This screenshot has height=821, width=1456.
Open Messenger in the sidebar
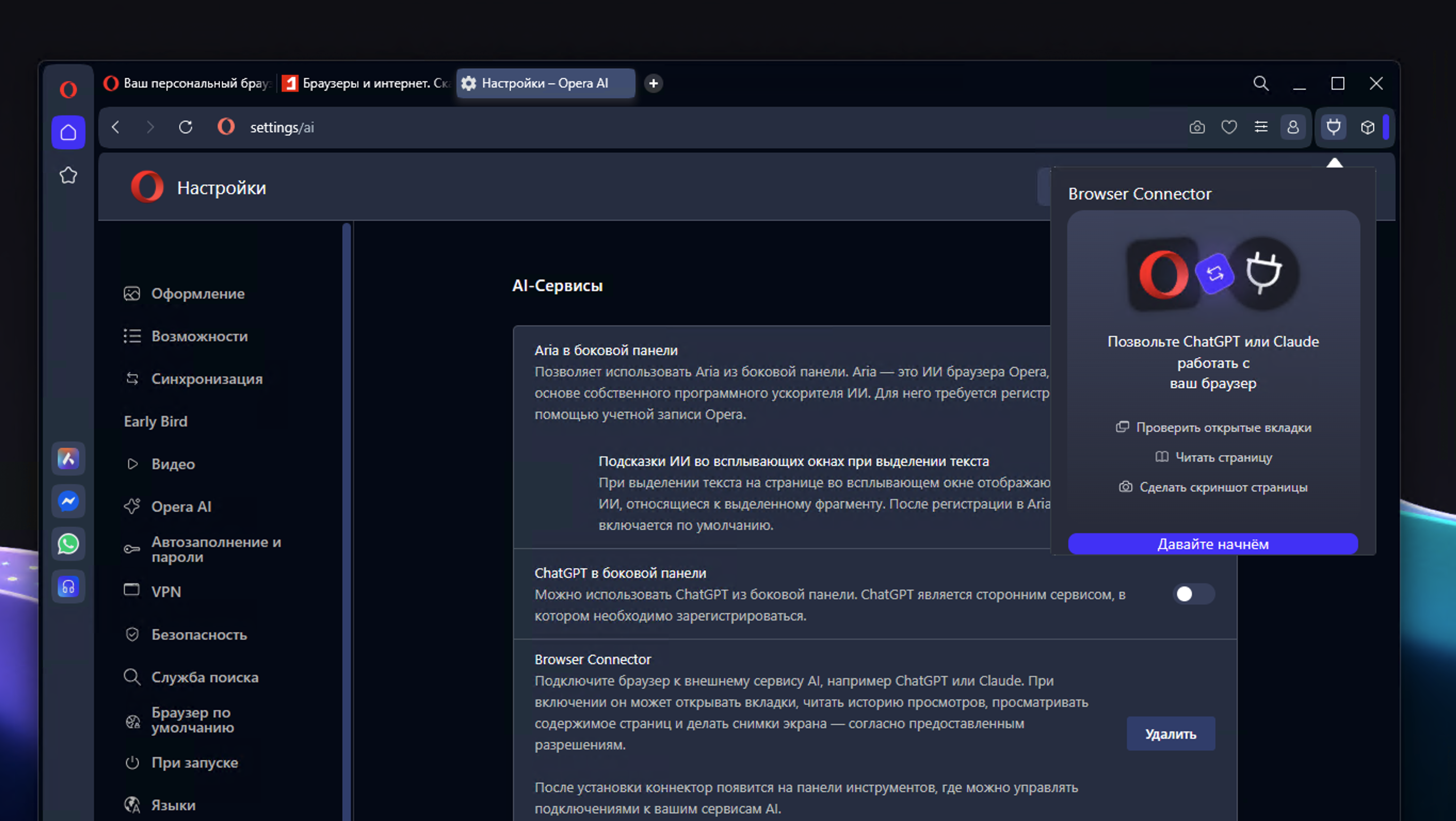68,501
